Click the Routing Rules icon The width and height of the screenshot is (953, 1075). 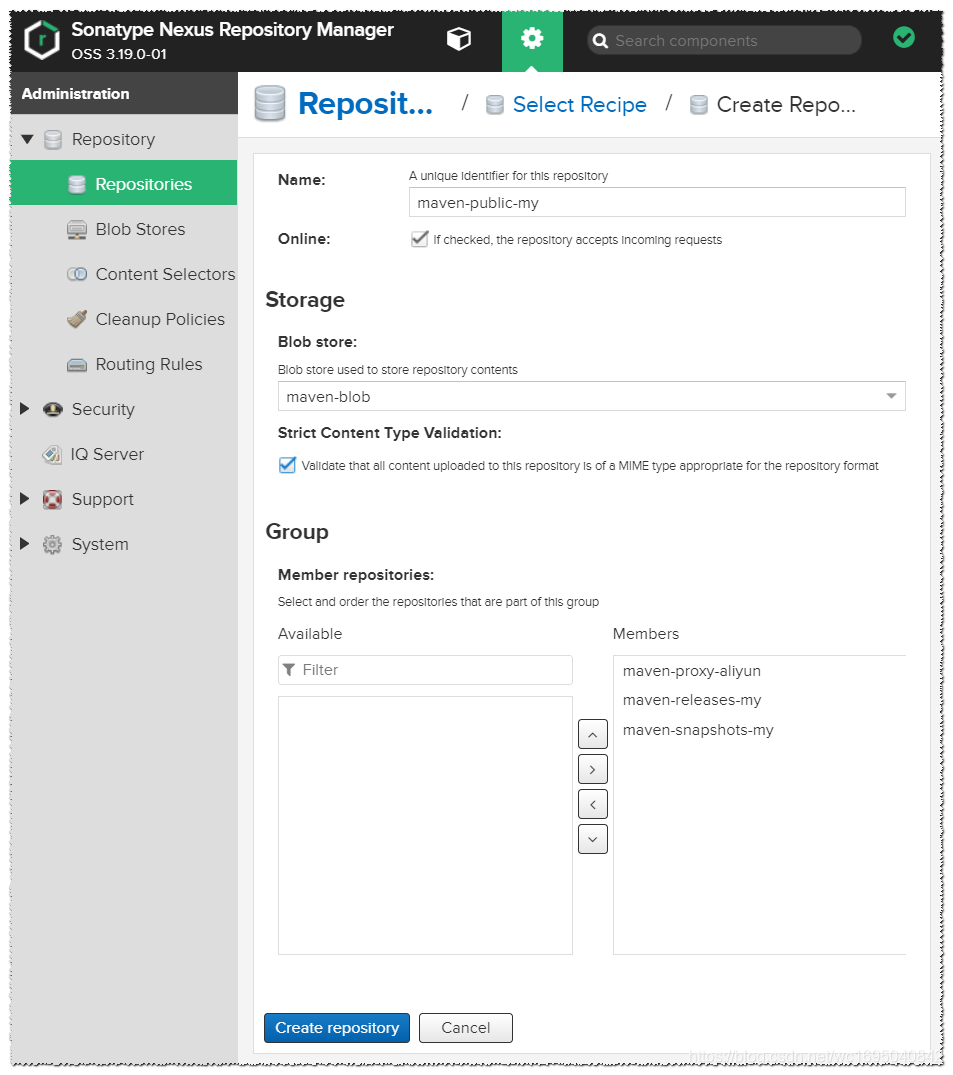pyautogui.click(x=77, y=364)
